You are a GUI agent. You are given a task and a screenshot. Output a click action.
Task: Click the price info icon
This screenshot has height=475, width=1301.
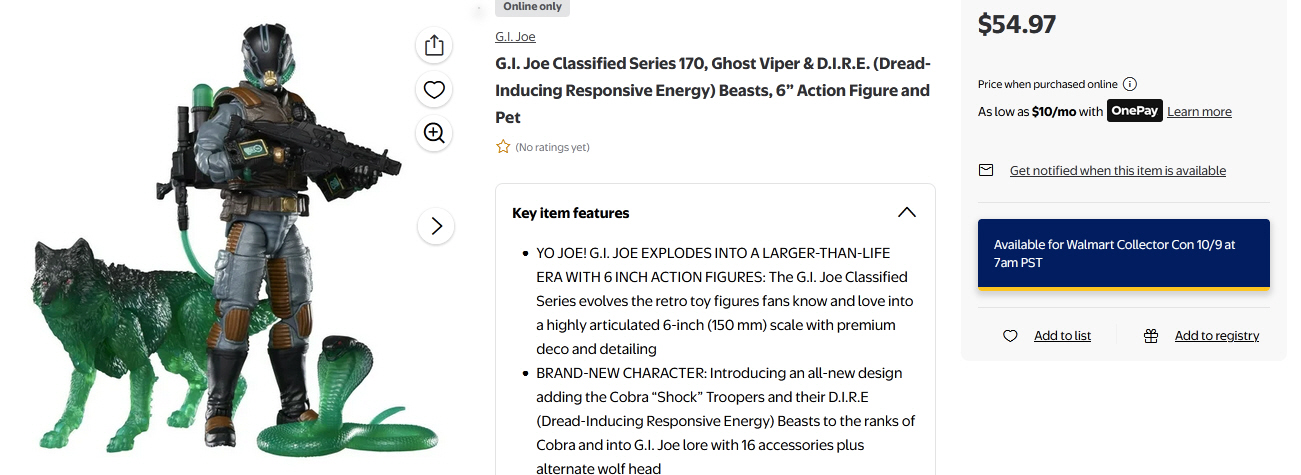(x=1130, y=84)
